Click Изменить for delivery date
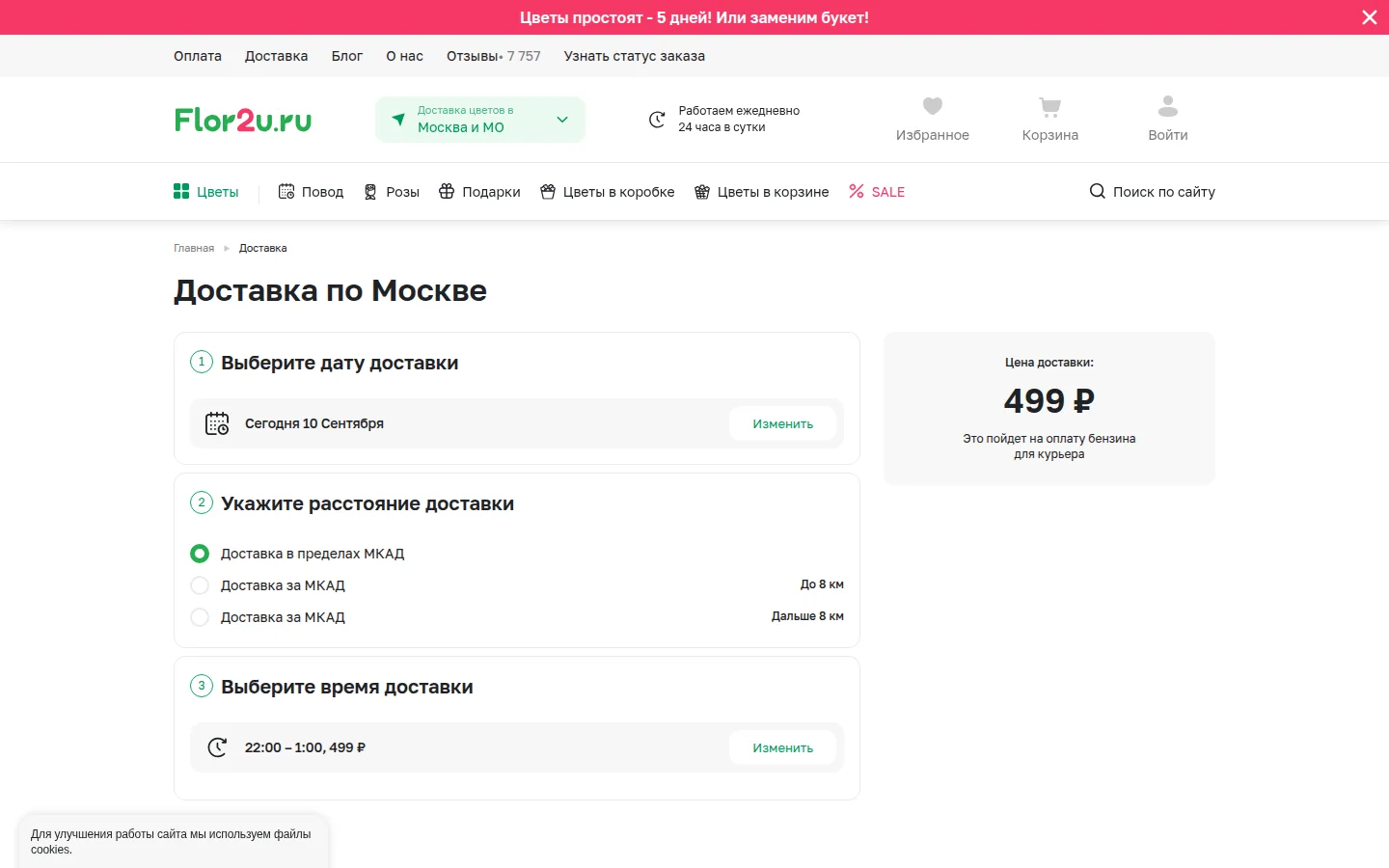Image resolution: width=1389 pixels, height=868 pixels. click(x=783, y=423)
